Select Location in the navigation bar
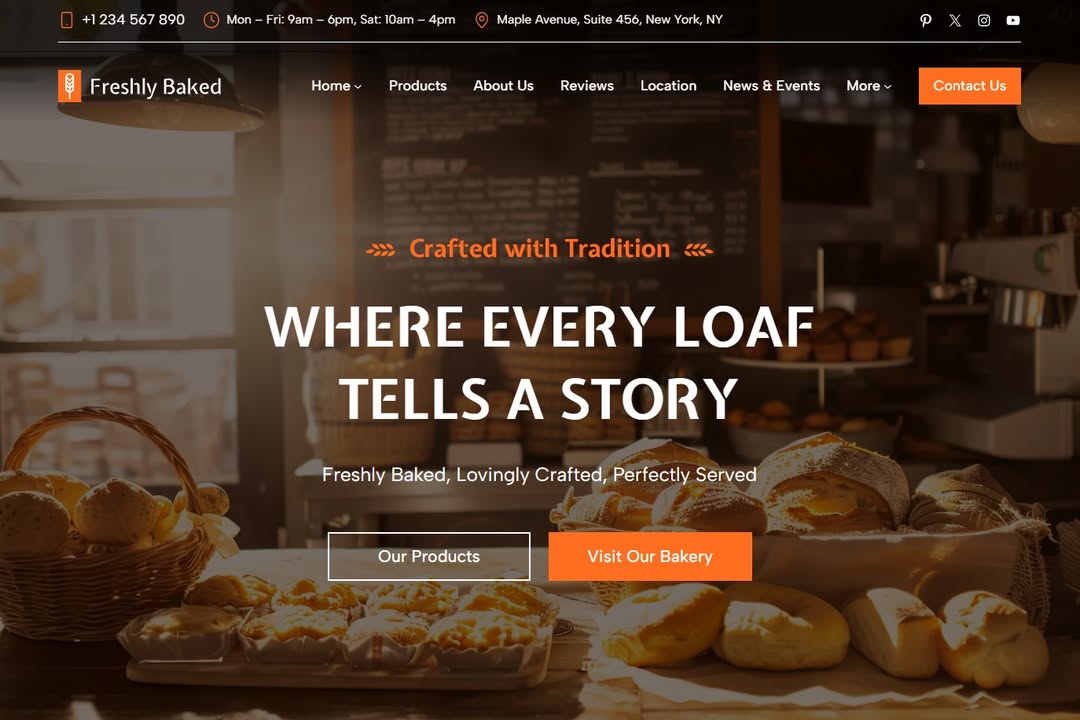The image size is (1080, 720). pos(668,85)
